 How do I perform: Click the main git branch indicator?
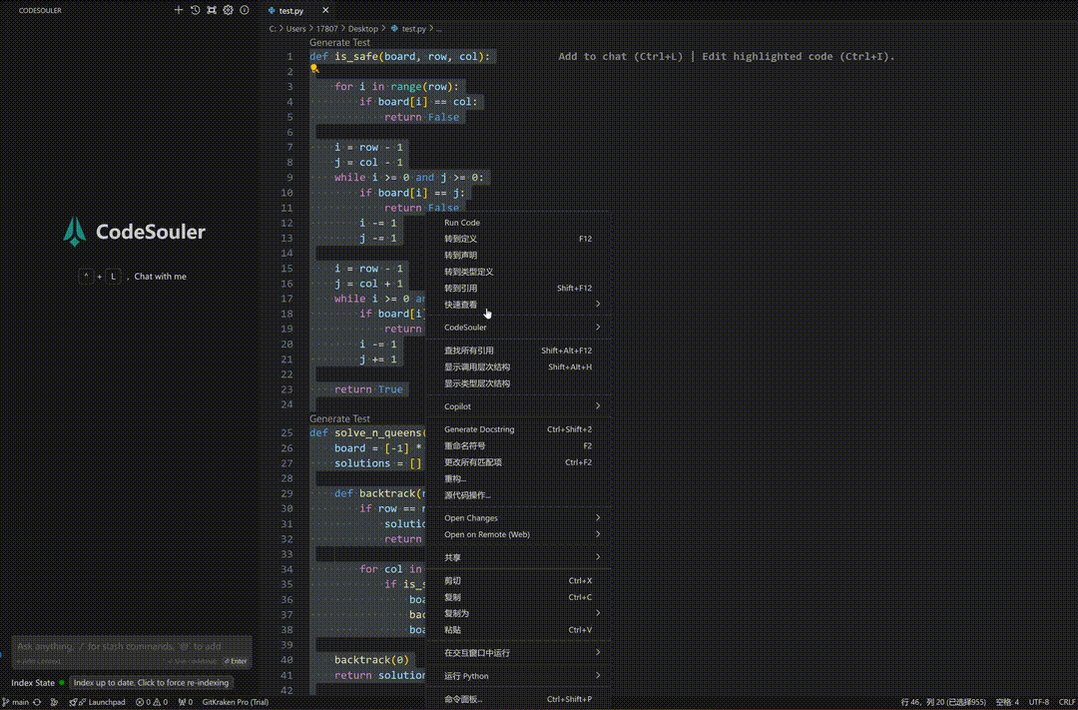click(15, 702)
